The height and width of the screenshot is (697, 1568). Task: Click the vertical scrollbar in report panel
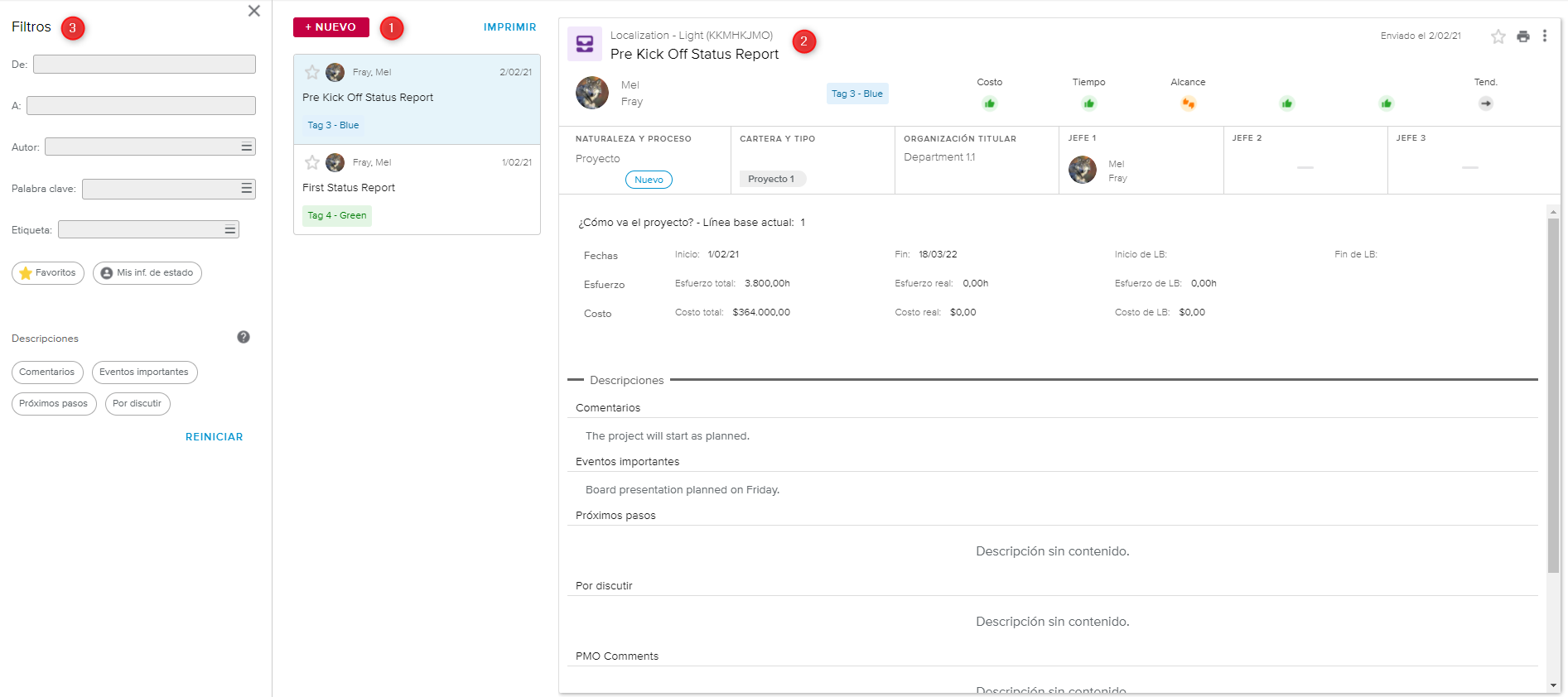(x=1553, y=396)
